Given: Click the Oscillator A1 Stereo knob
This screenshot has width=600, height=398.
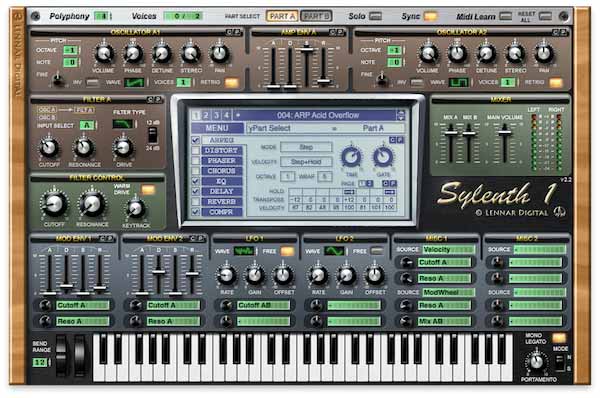Looking at the screenshot, I should [191, 54].
